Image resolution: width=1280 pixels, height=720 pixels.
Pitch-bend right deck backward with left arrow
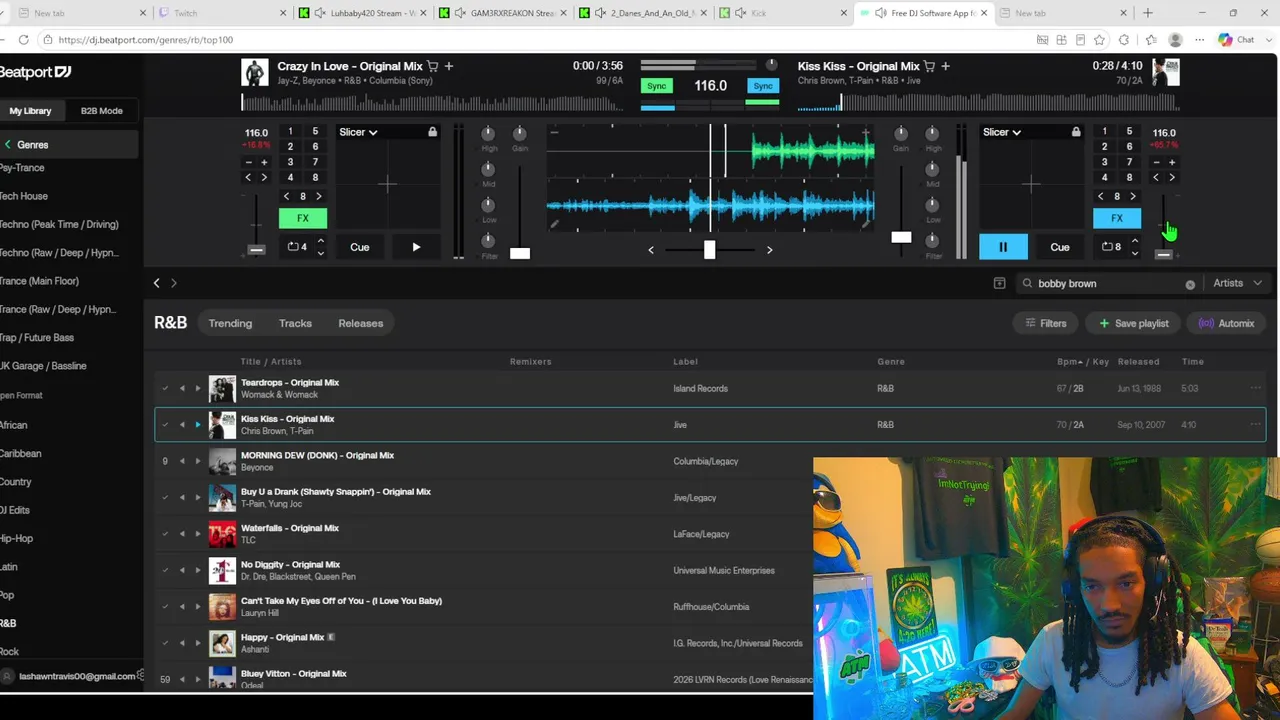pyautogui.click(x=1156, y=177)
